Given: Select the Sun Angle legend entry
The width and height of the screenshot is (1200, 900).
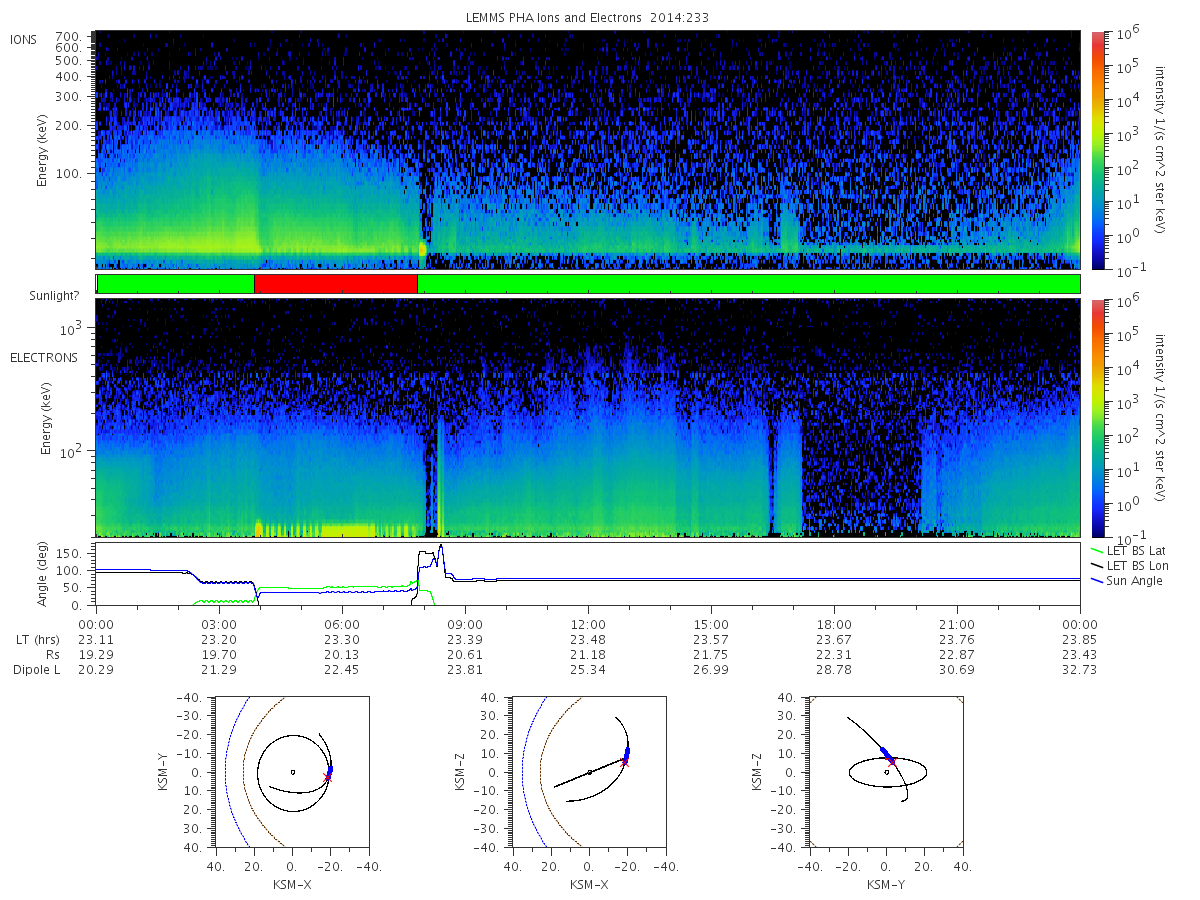Looking at the screenshot, I should [1130, 581].
